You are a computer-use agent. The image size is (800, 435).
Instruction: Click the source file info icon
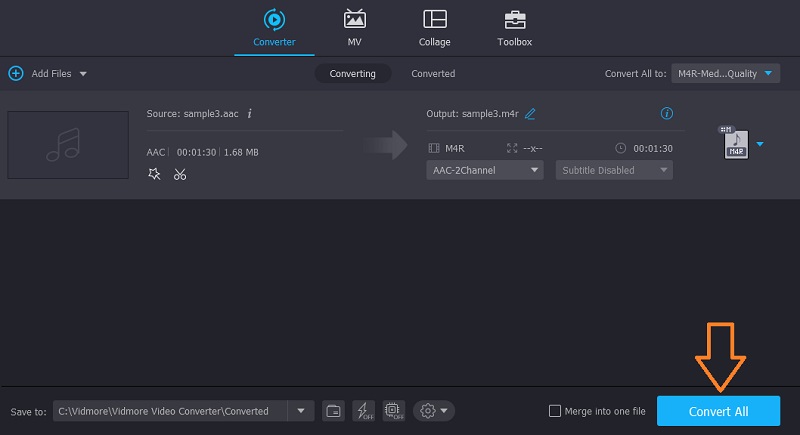[x=249, y=114]
